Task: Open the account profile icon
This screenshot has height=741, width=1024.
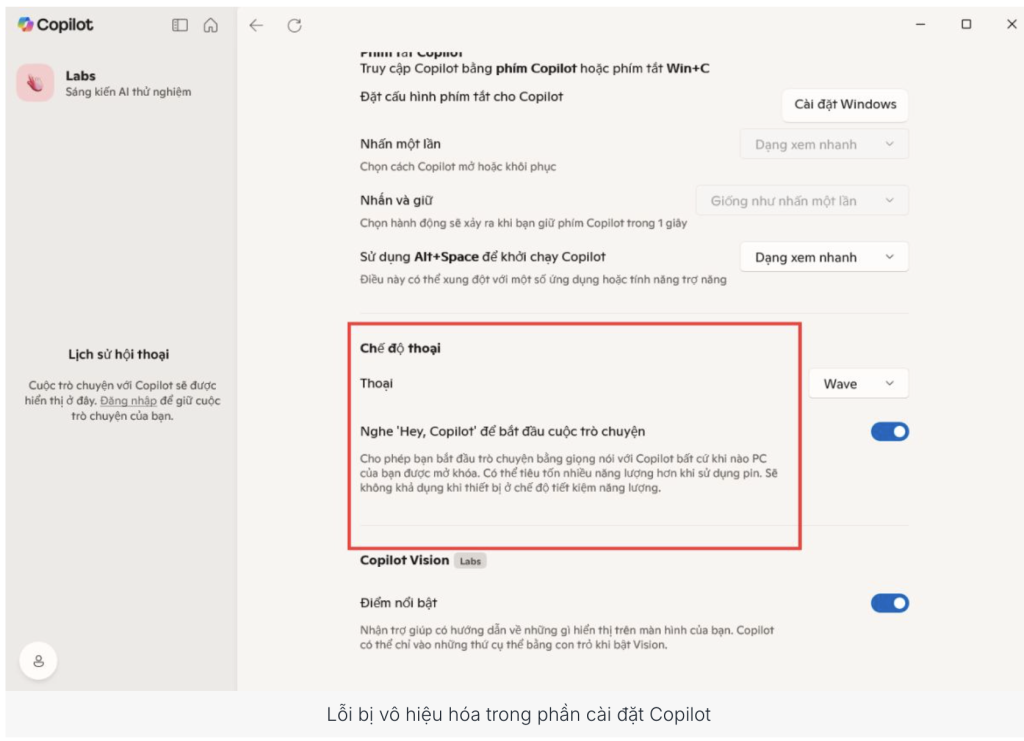Action: tap(39, 661)
